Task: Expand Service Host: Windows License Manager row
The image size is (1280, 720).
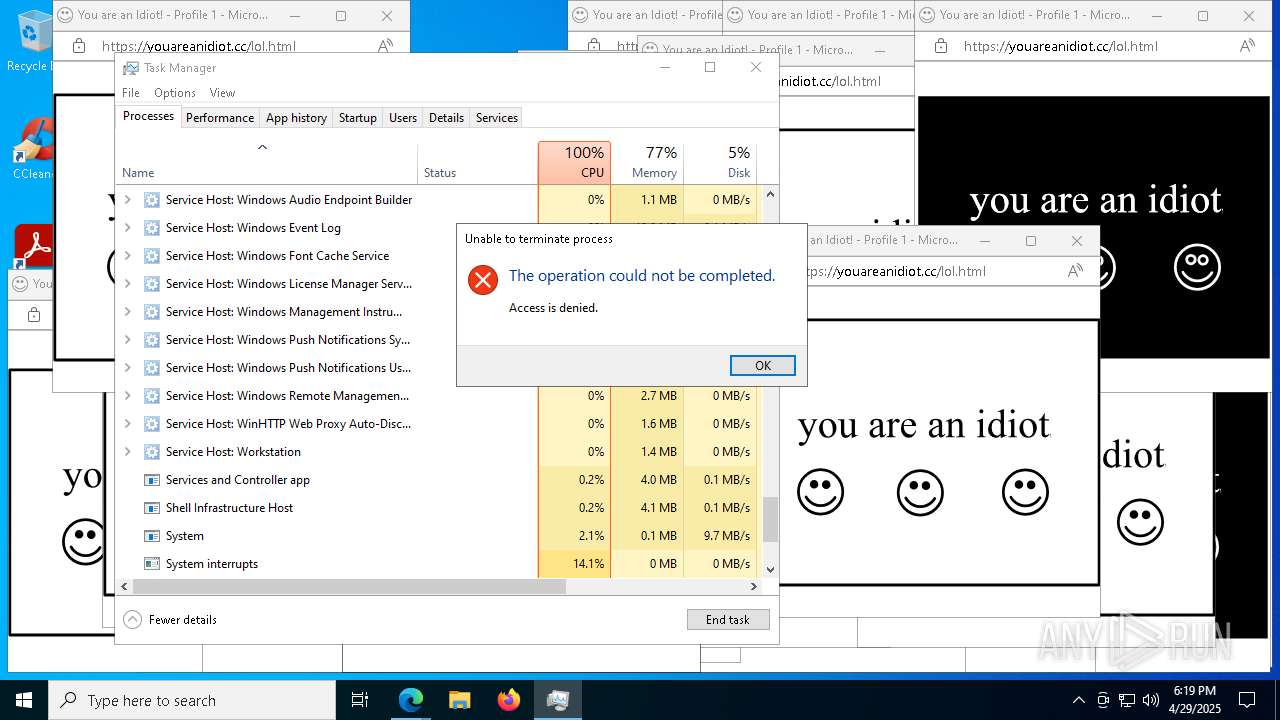Action: (x=127, y=284)
